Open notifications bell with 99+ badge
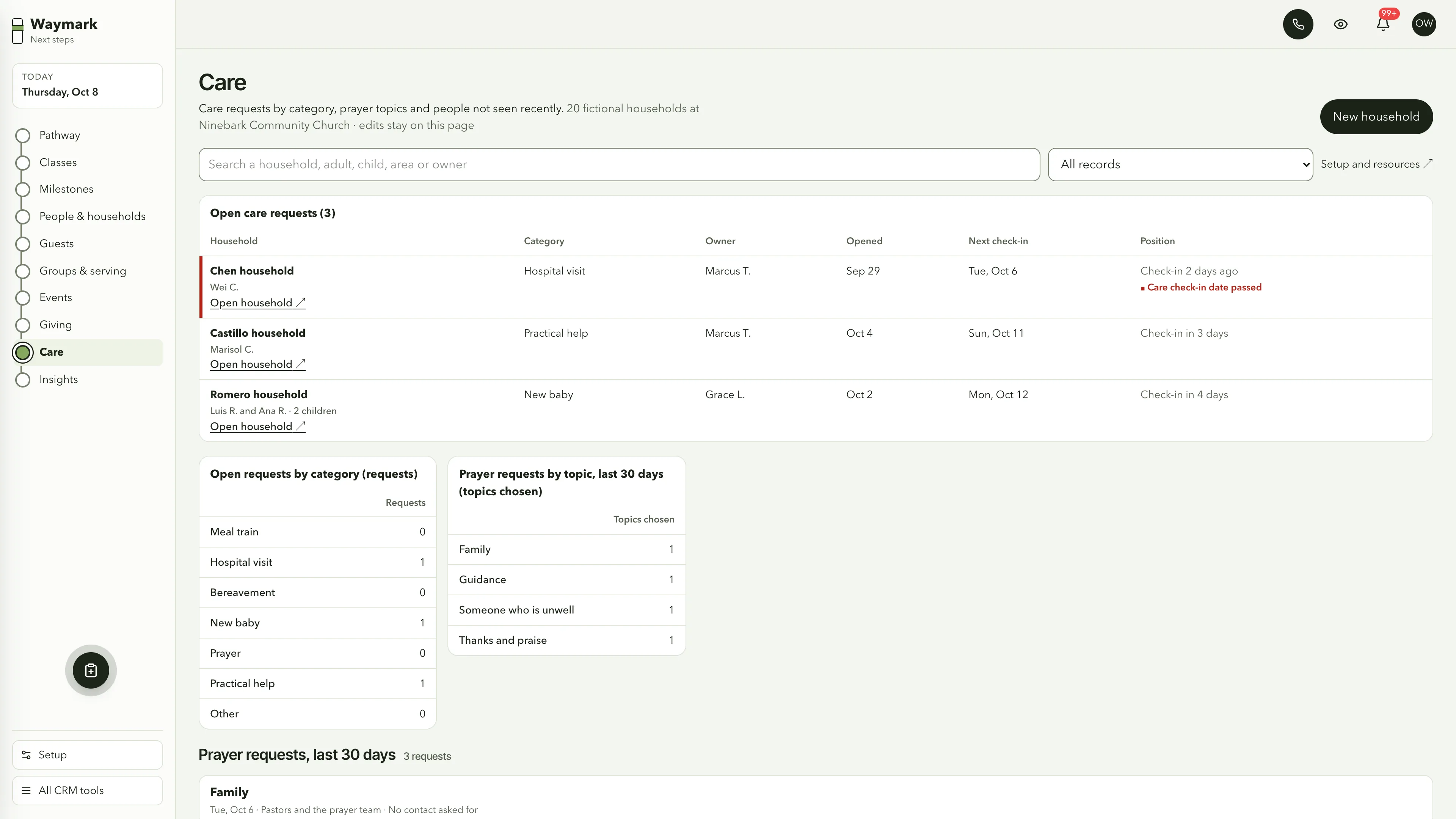This screenshot has height=819, width=1456. pyautogui.click(x=1383, y=24)
